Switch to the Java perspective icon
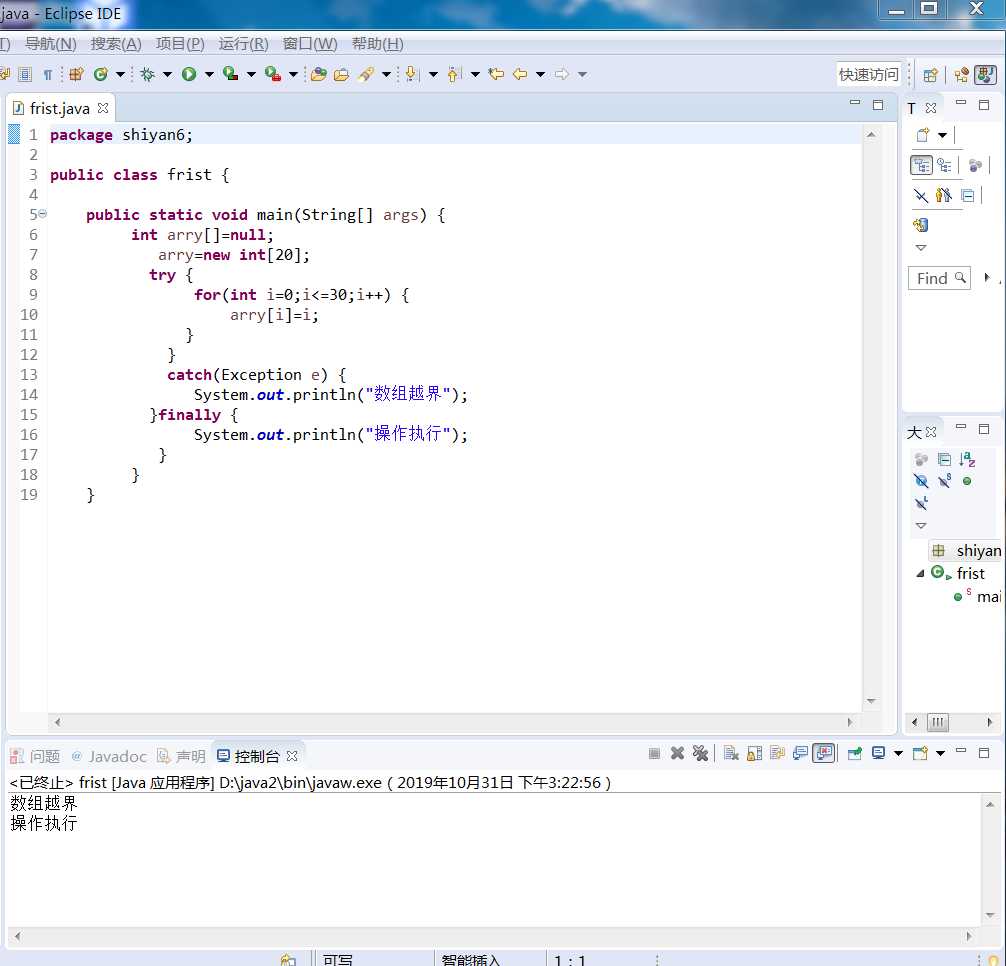This screenshot has width=1006, height=966. pyautogui.click(x=985, y=75)
